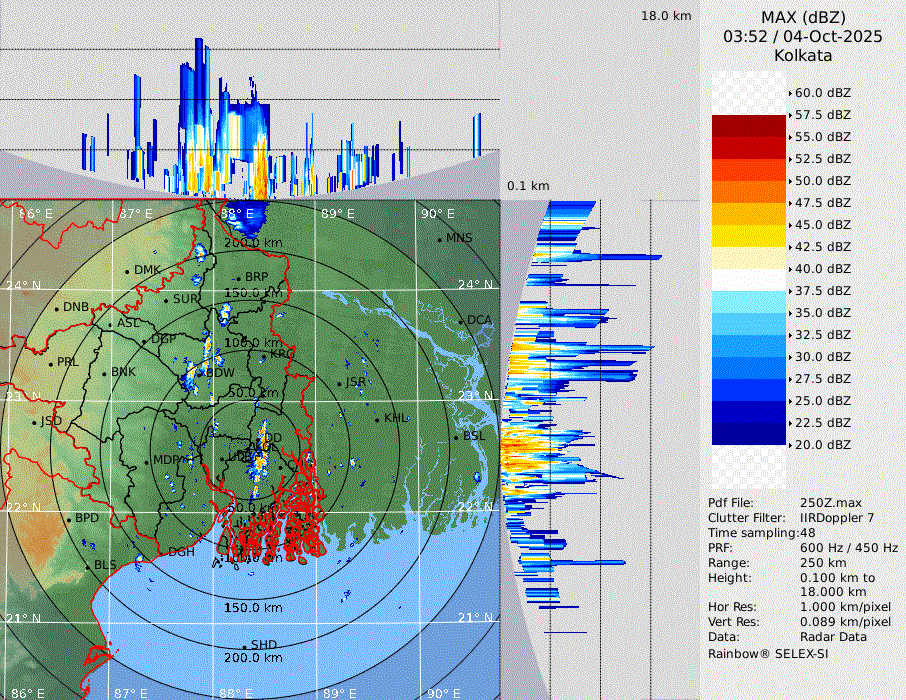Select the JSR station marker
906x700 pixels.
pyautogui.click(x=340, y=383)
